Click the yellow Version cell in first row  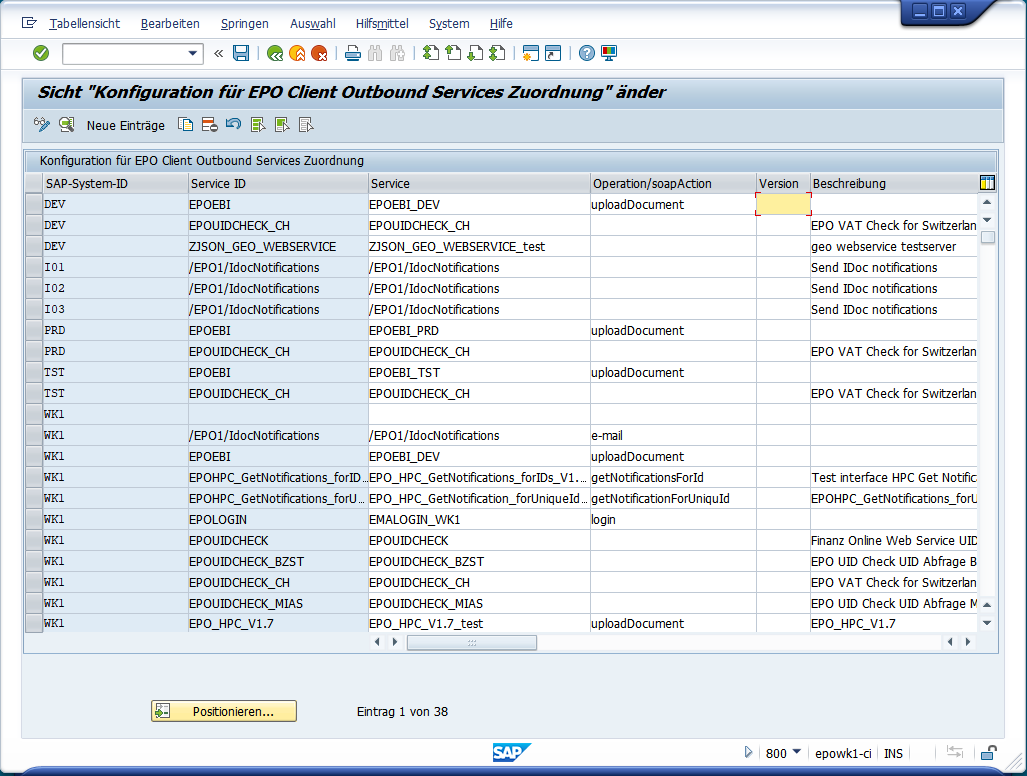click(x=783, y=204)
